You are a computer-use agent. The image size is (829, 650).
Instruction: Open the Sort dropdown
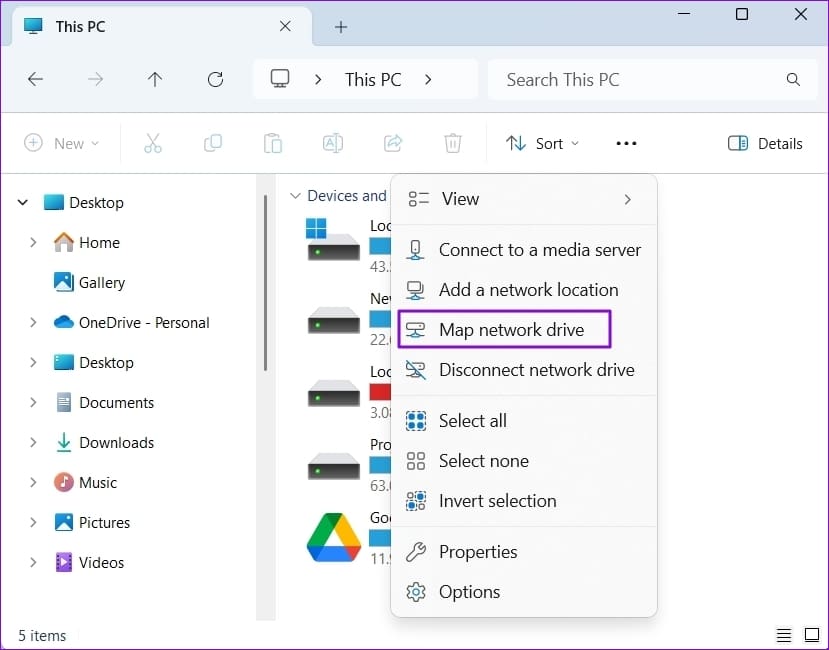point(542,143)
